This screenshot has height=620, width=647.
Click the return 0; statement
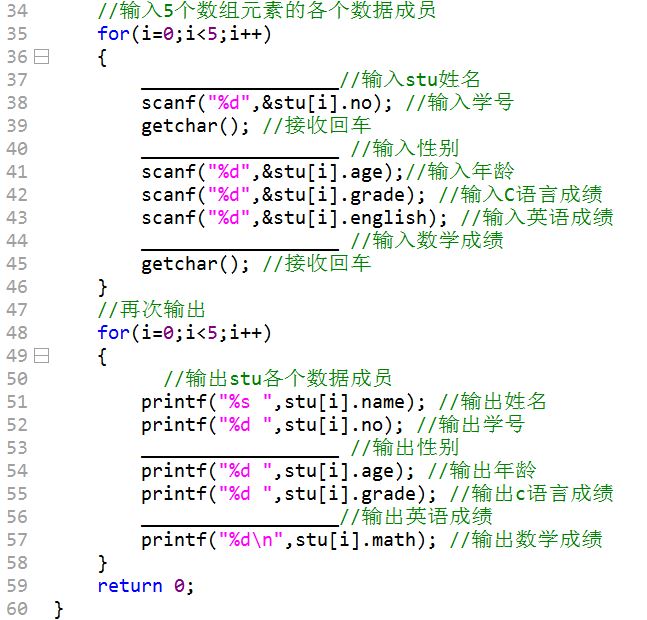coord(146,586)
